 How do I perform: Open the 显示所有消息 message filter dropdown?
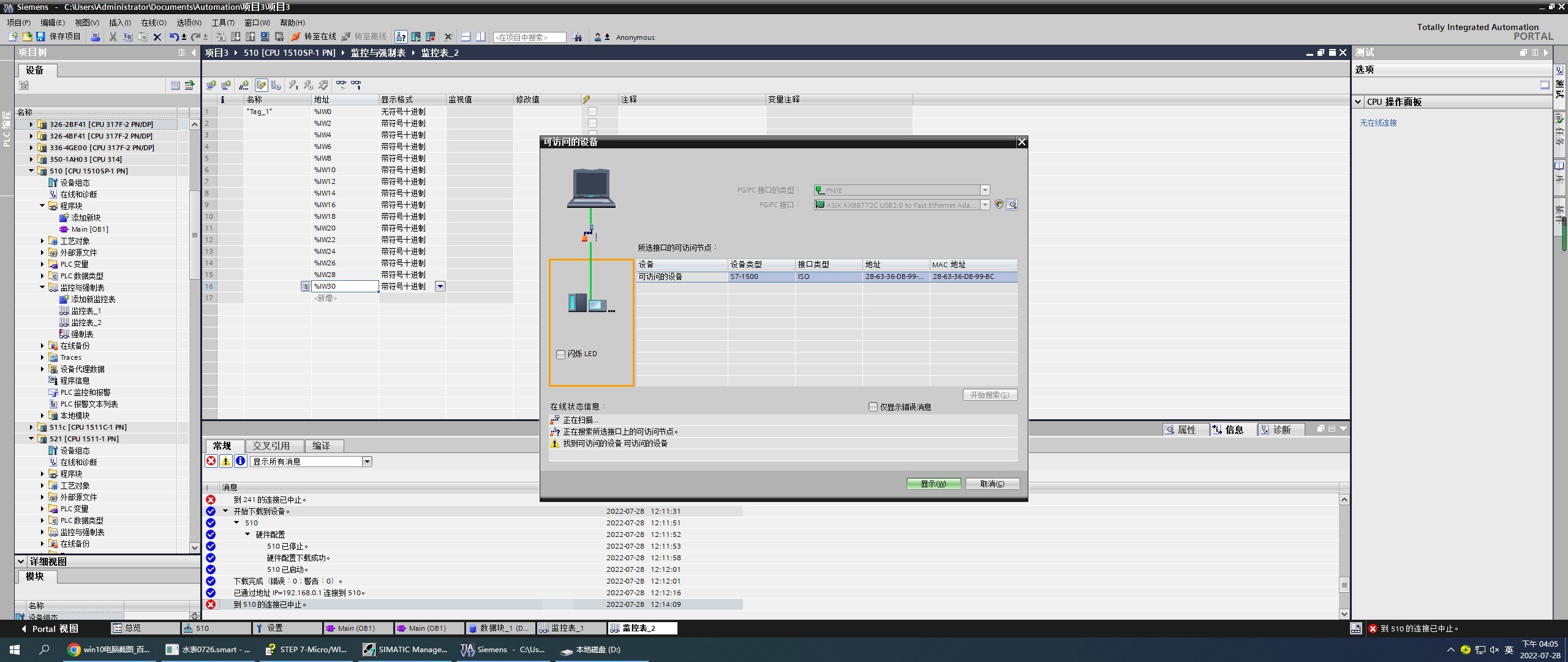367,462
